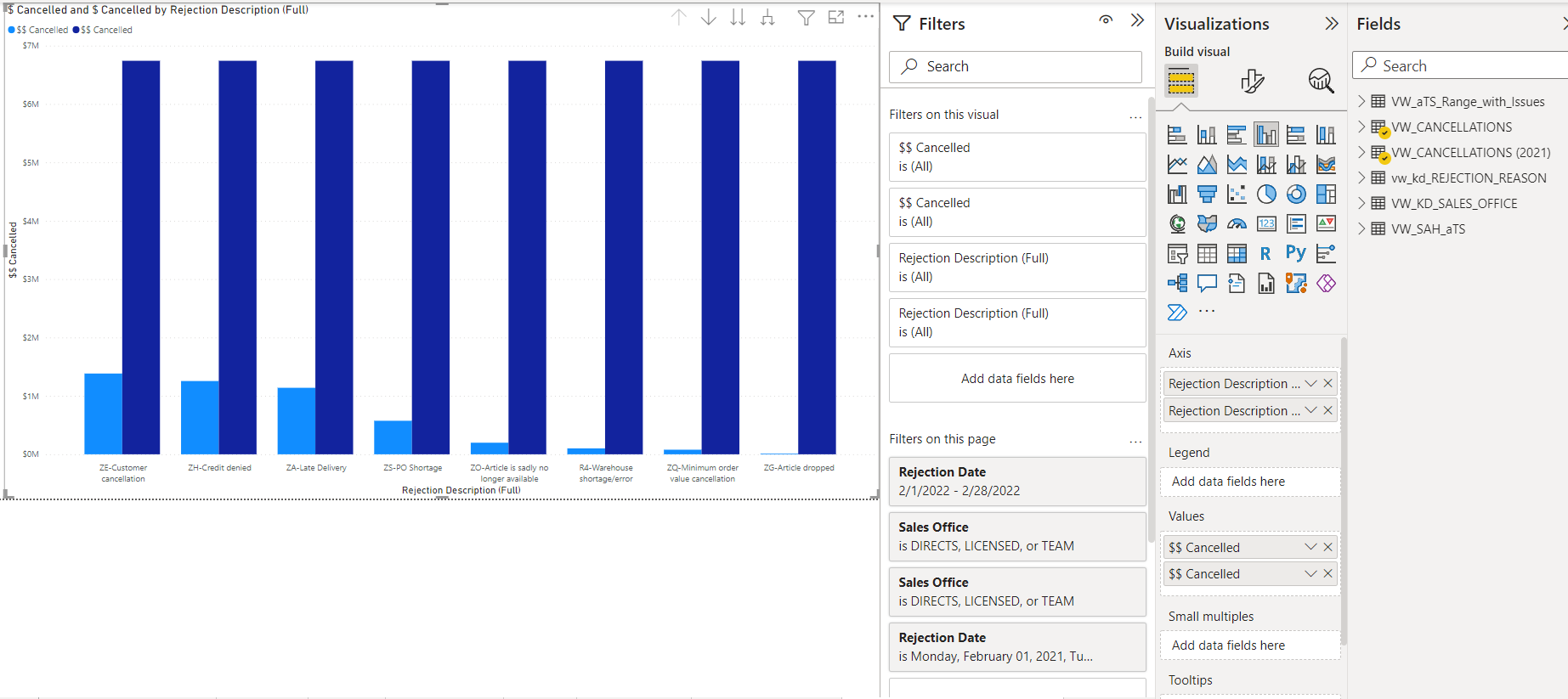This screenshot has width=1568, height=699.
Task: Pick the pie chart visual
Action: tap(1266, 194)
